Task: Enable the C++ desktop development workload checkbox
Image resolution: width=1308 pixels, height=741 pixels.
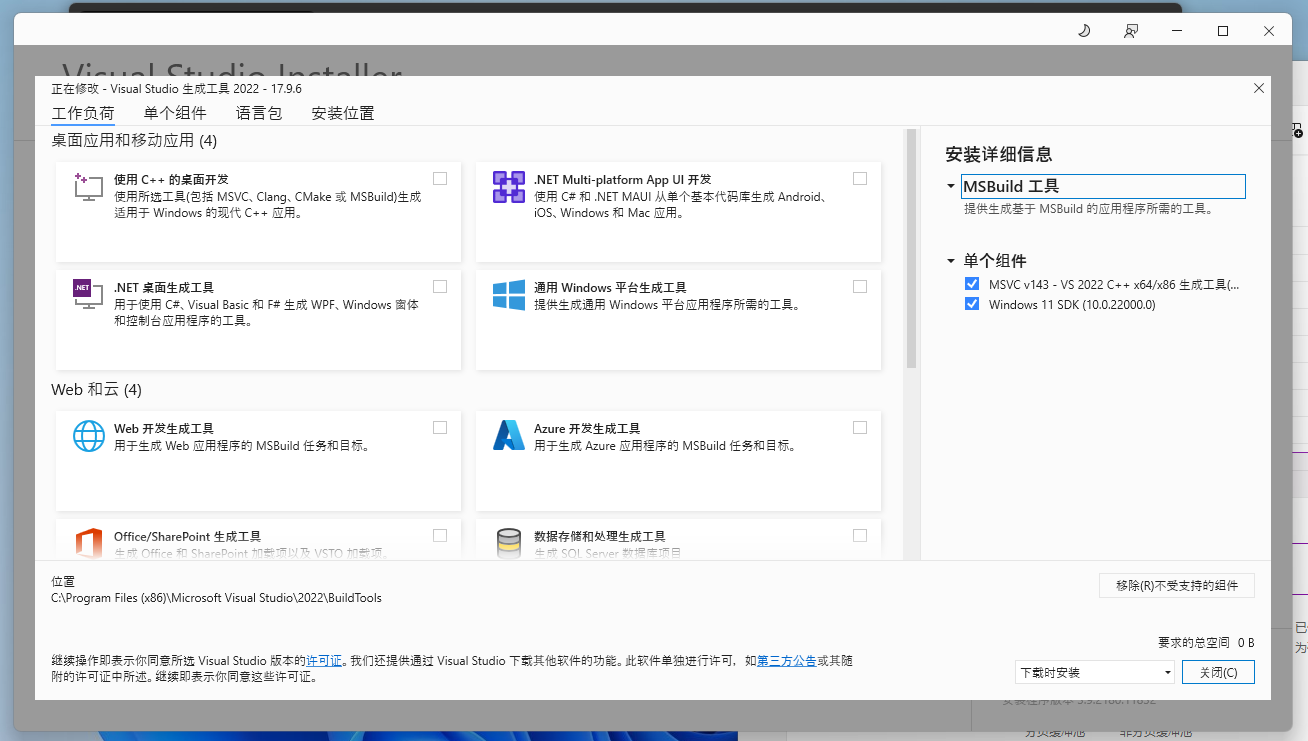Action: coord(440,178)
